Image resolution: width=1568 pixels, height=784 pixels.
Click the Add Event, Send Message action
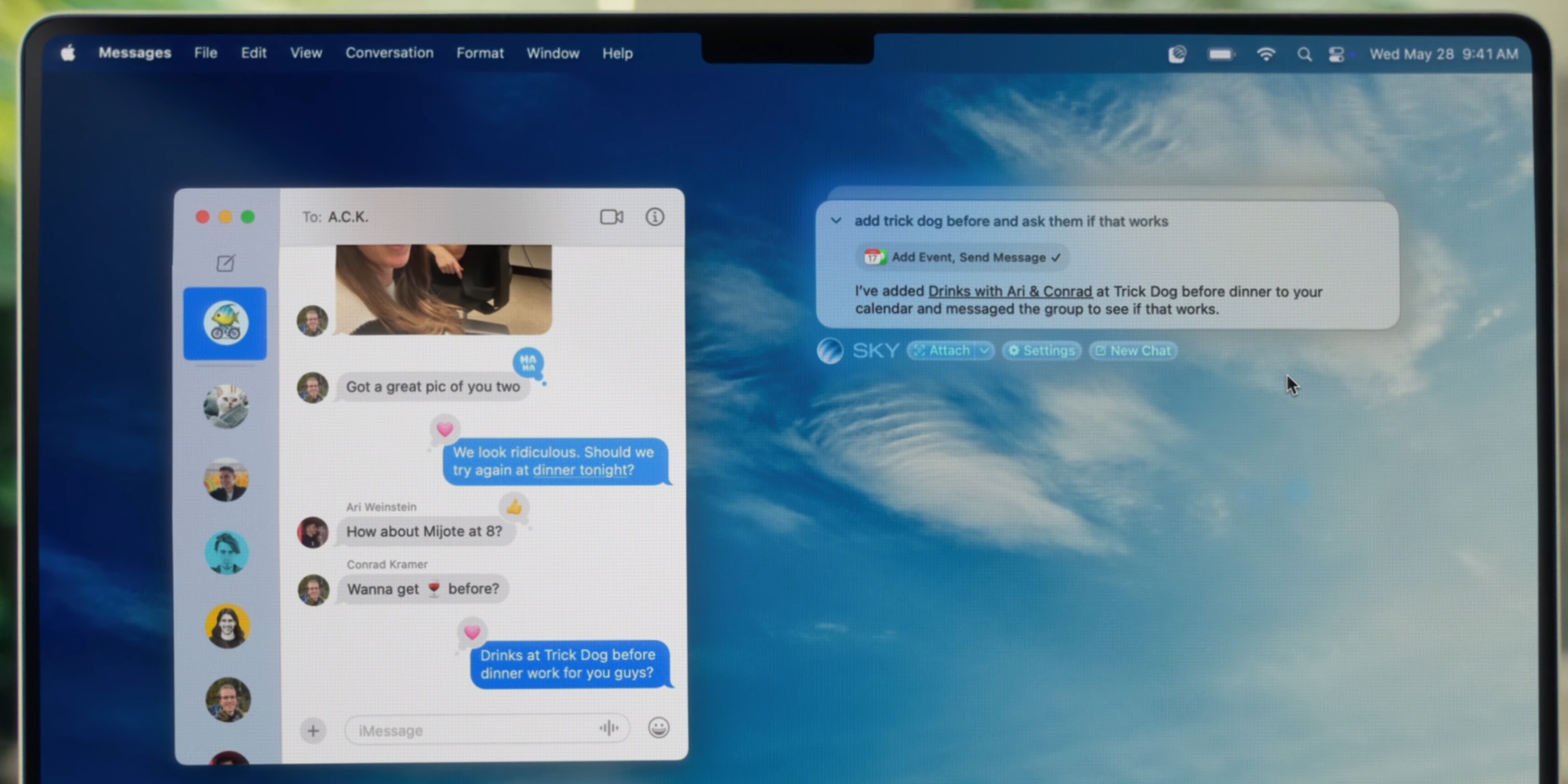pyautogui.click(x=961, y=257)
